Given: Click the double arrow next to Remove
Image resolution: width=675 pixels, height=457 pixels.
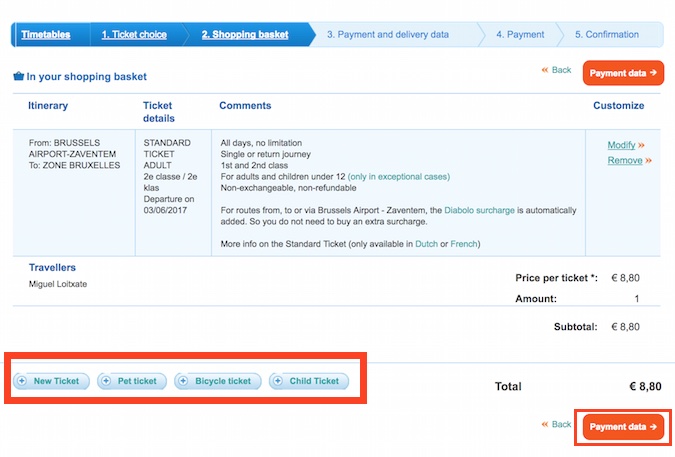Looking at the screenshot, I should pos(648,161).
